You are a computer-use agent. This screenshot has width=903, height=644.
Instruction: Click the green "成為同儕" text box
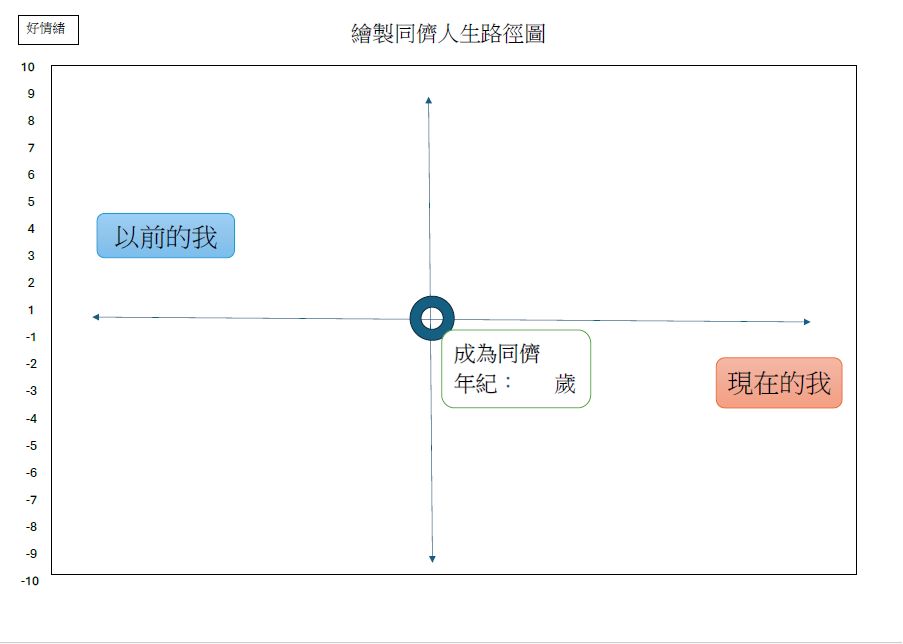515,368
